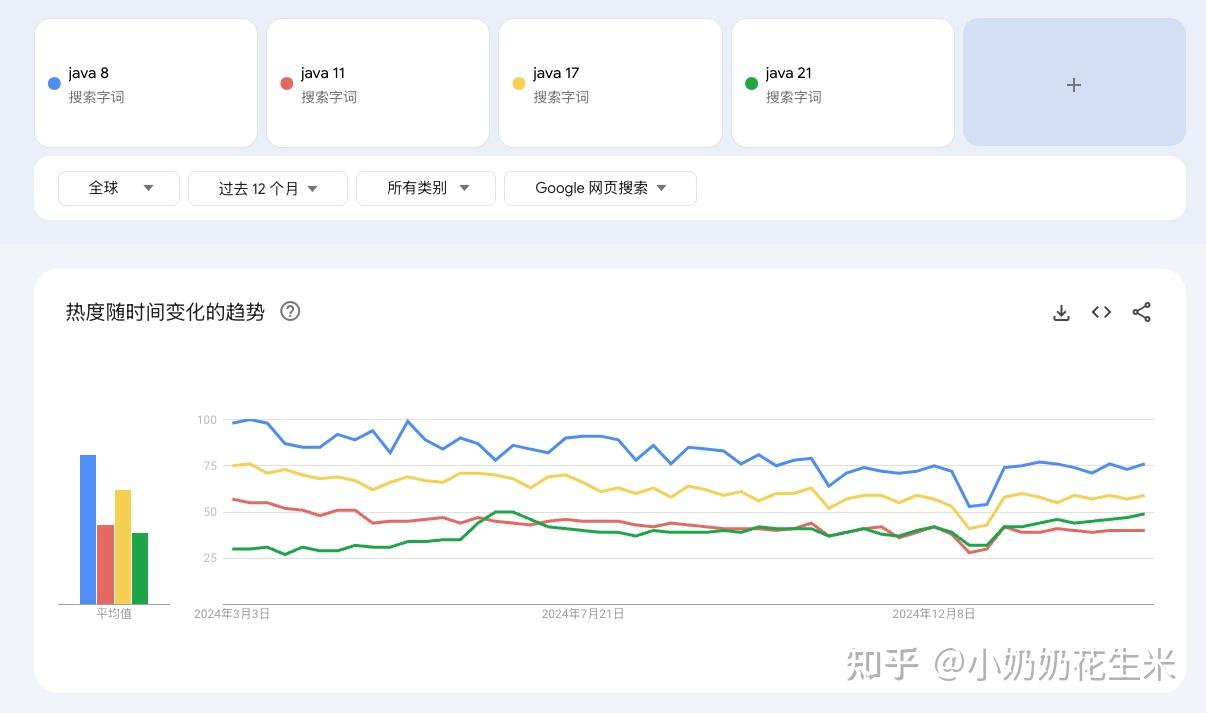Click the java 21 search term card

point(842,83)
